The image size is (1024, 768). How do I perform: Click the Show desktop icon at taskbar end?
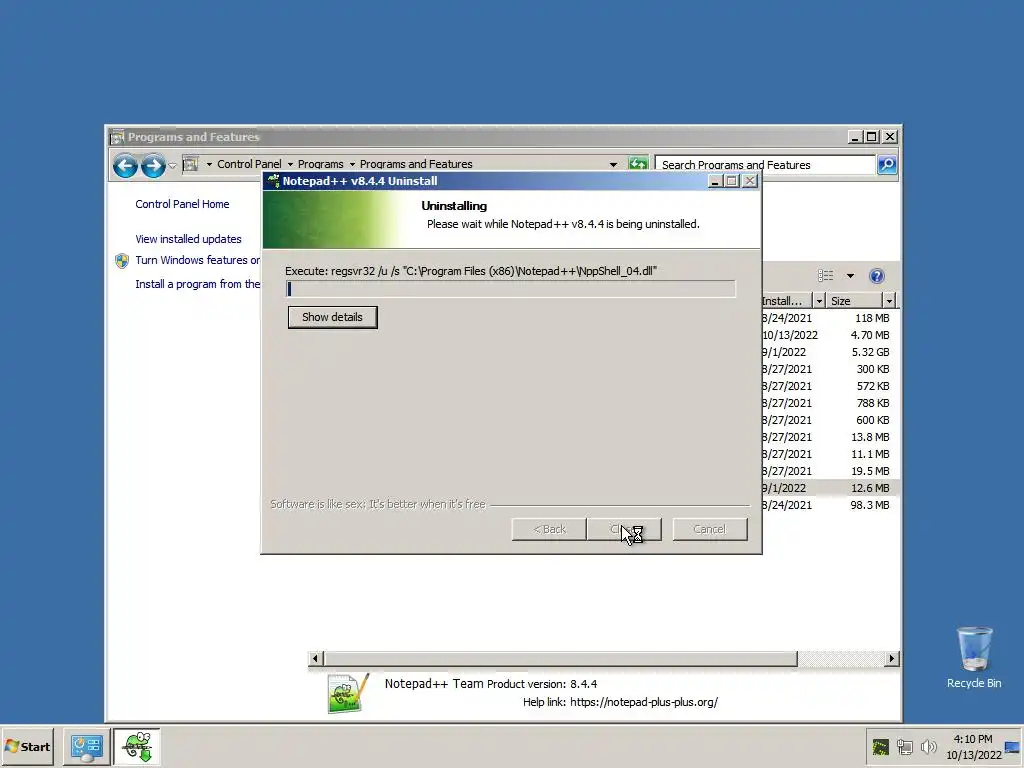1012,746
